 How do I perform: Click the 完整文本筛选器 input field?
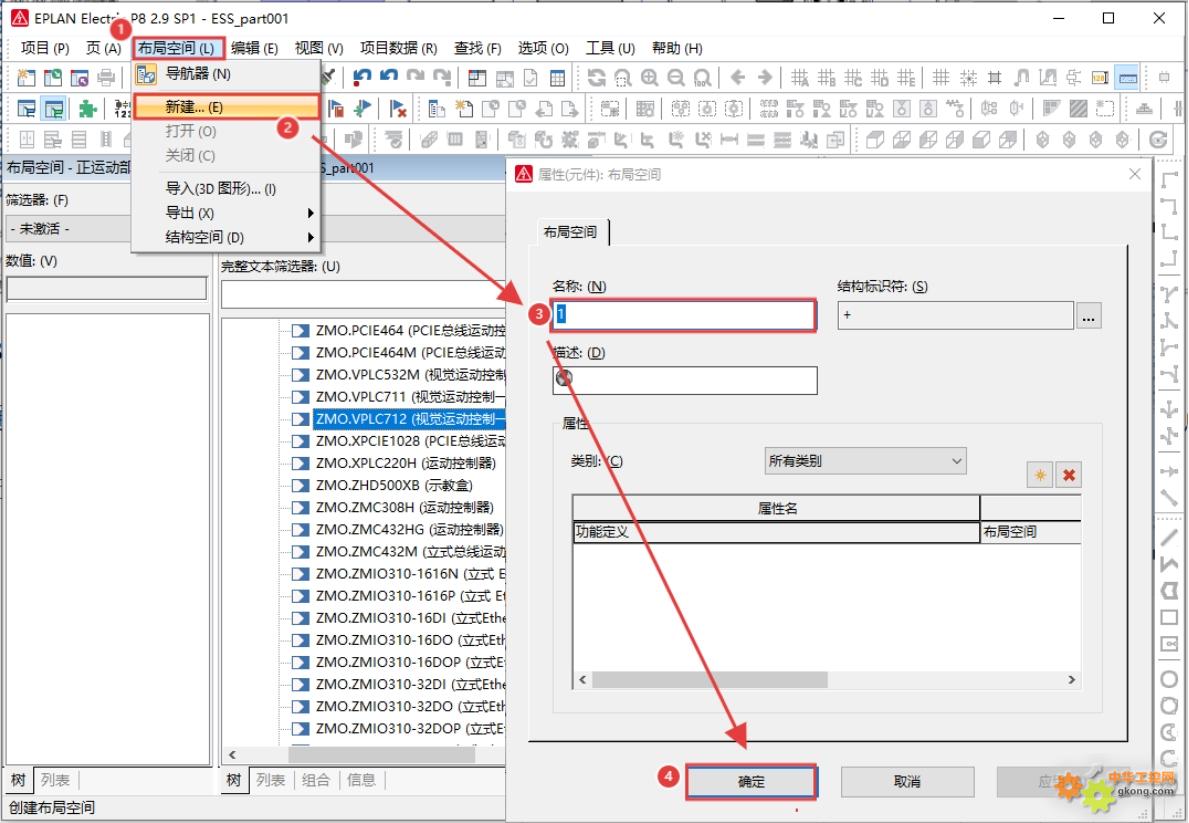363,294
